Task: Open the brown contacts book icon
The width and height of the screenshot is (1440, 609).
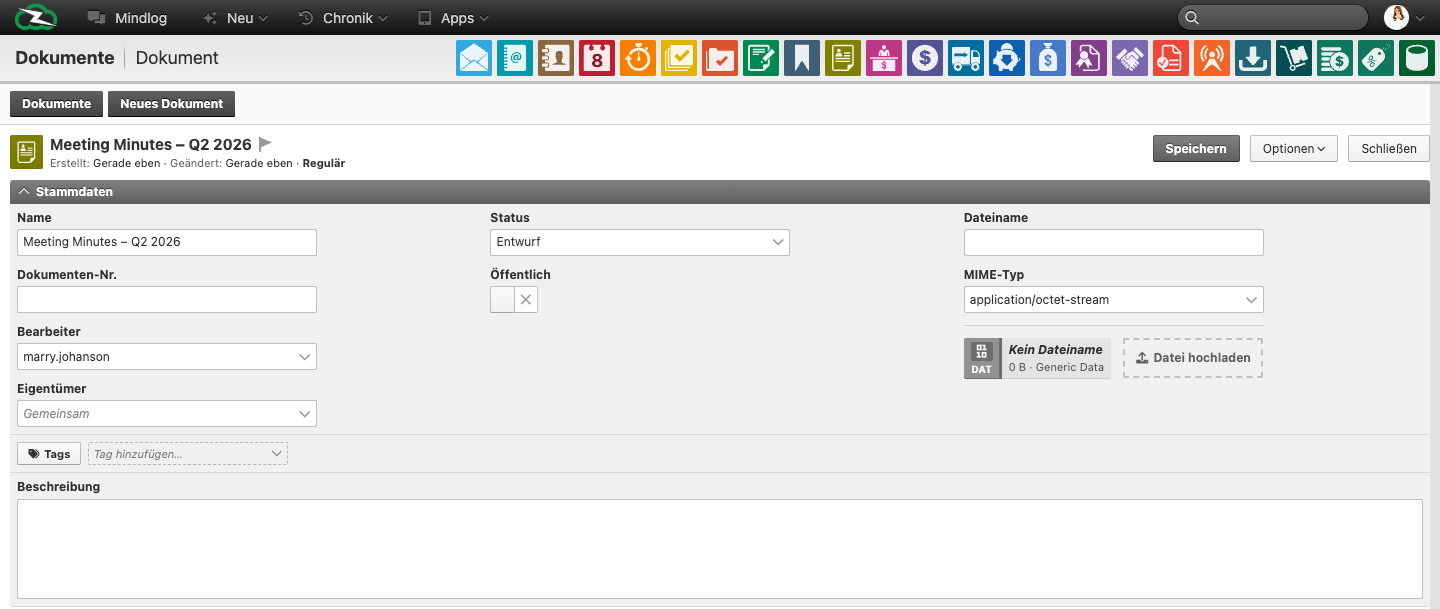Action: click(x=556, y=58)
